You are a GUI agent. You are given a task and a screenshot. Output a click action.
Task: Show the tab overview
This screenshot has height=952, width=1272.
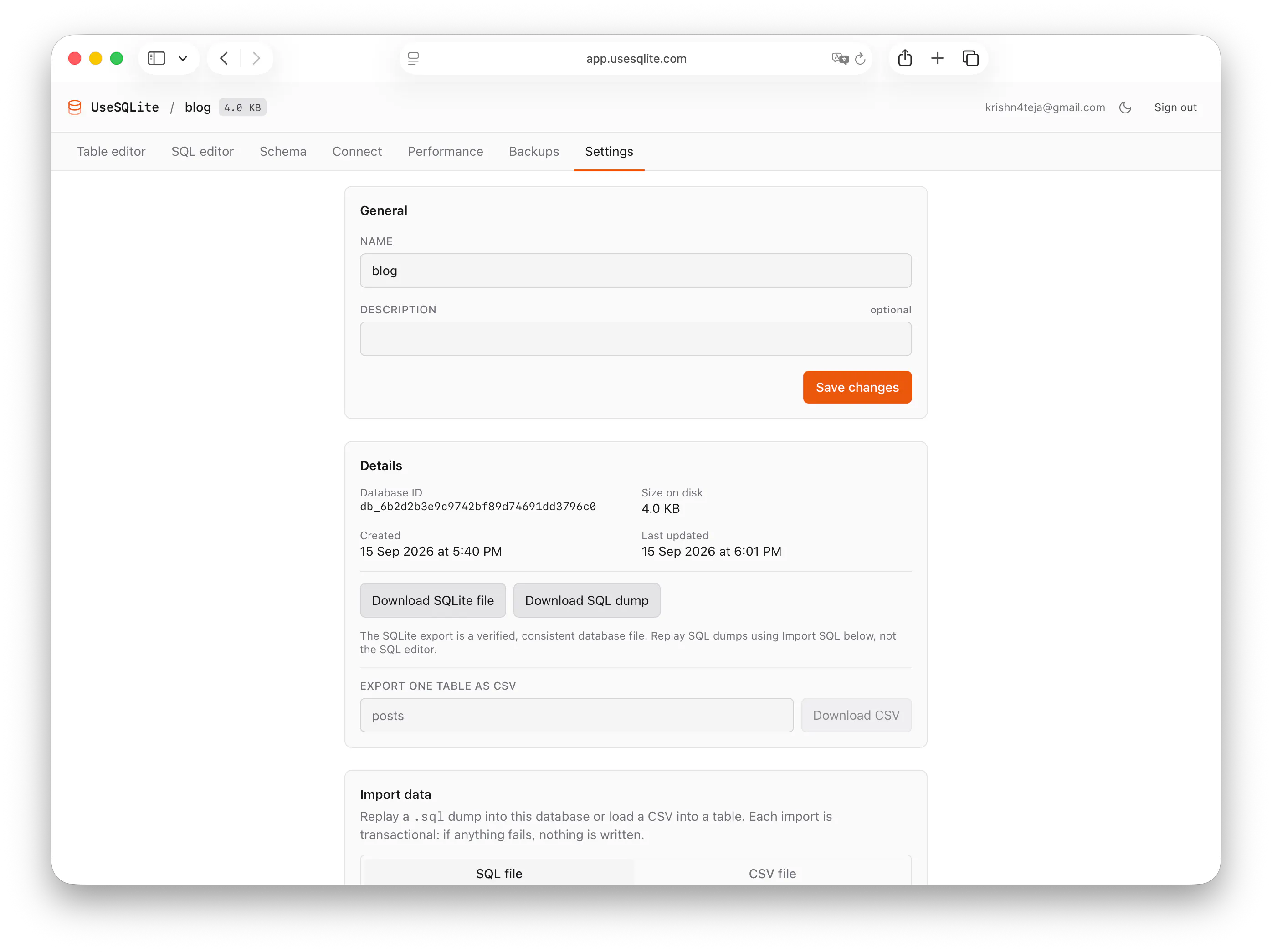point(971,58)
